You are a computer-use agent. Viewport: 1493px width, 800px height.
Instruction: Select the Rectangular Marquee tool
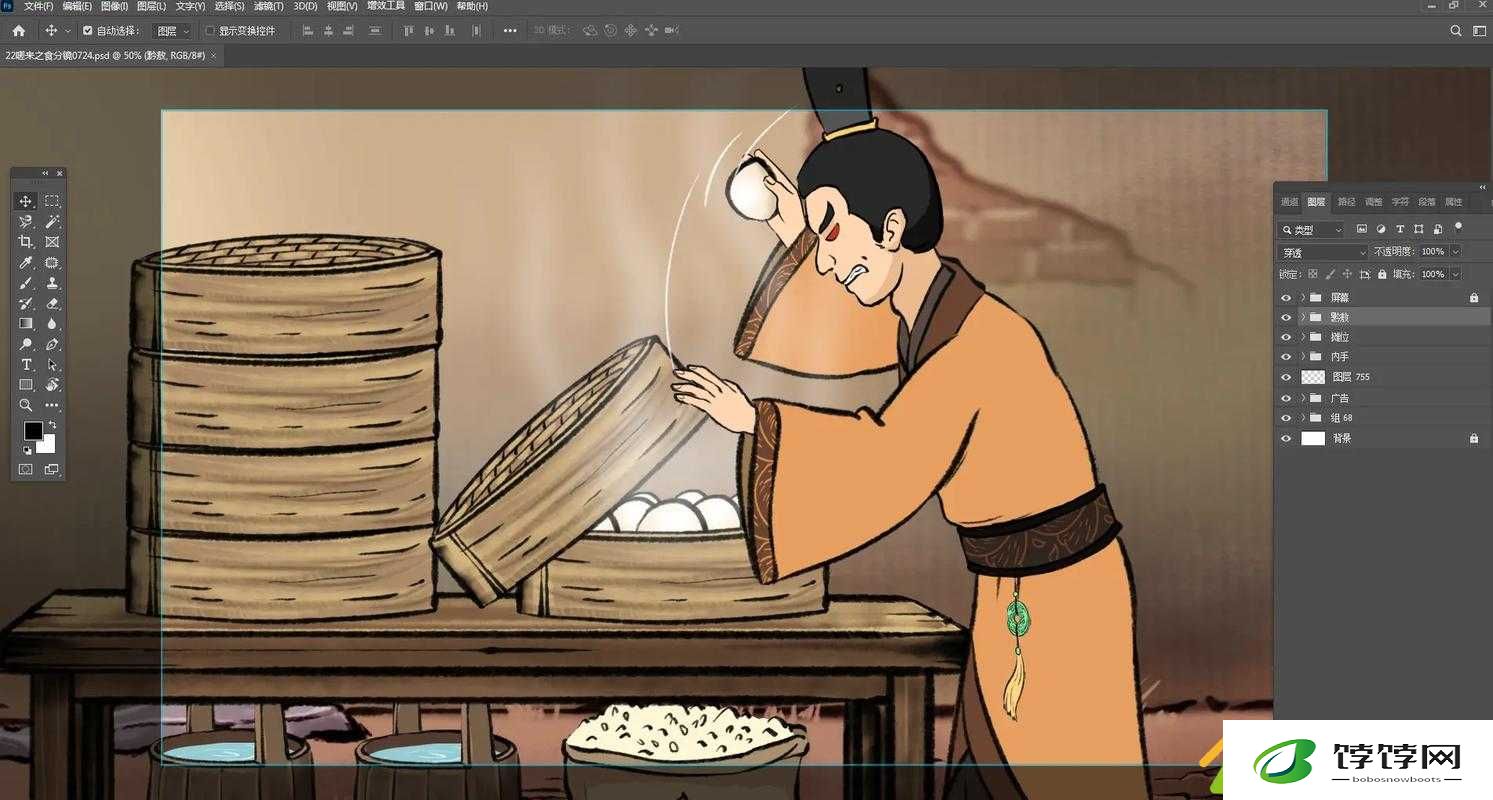52,201
